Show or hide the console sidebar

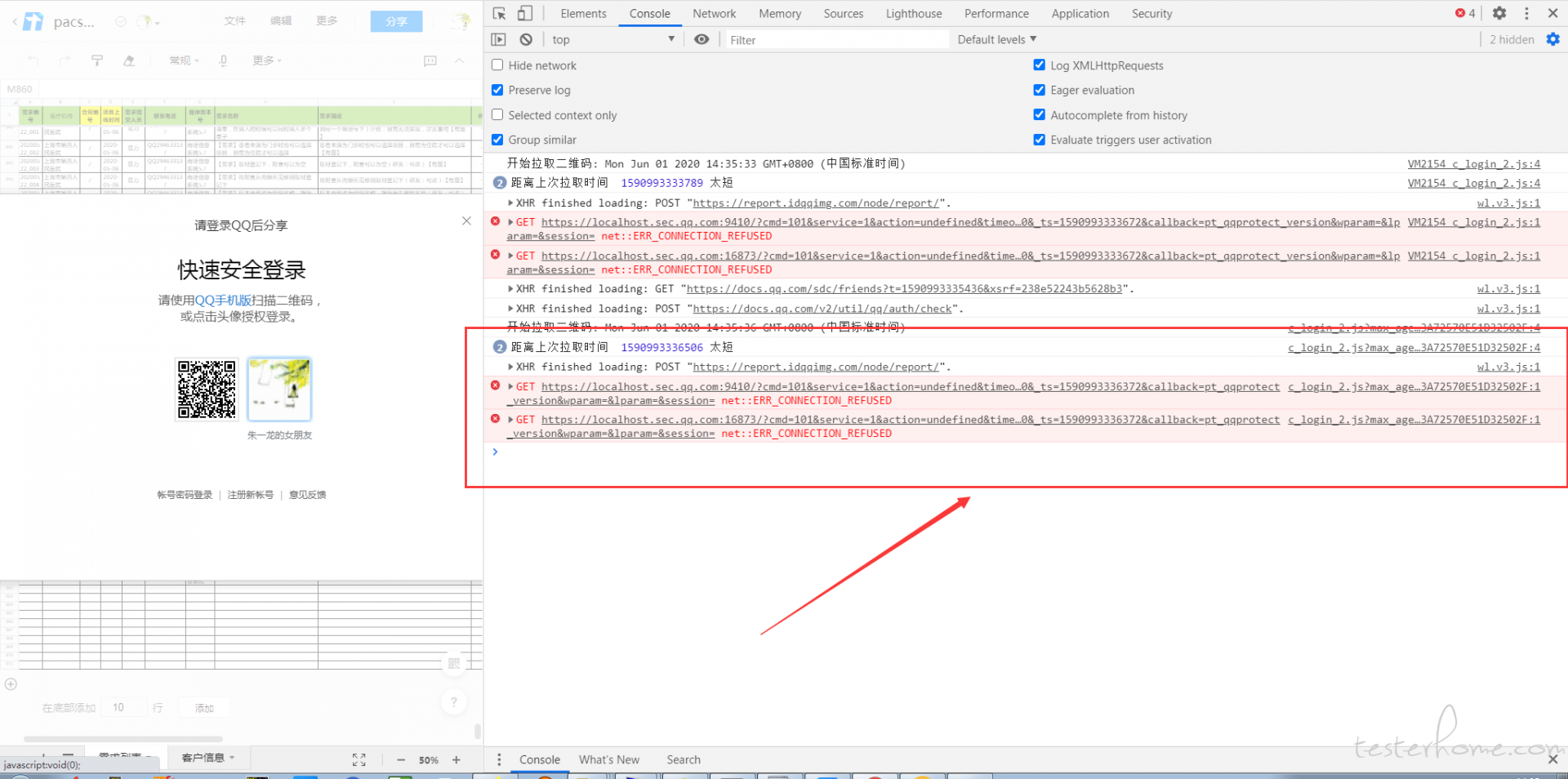pyautogui.click(x=498, y=39)
